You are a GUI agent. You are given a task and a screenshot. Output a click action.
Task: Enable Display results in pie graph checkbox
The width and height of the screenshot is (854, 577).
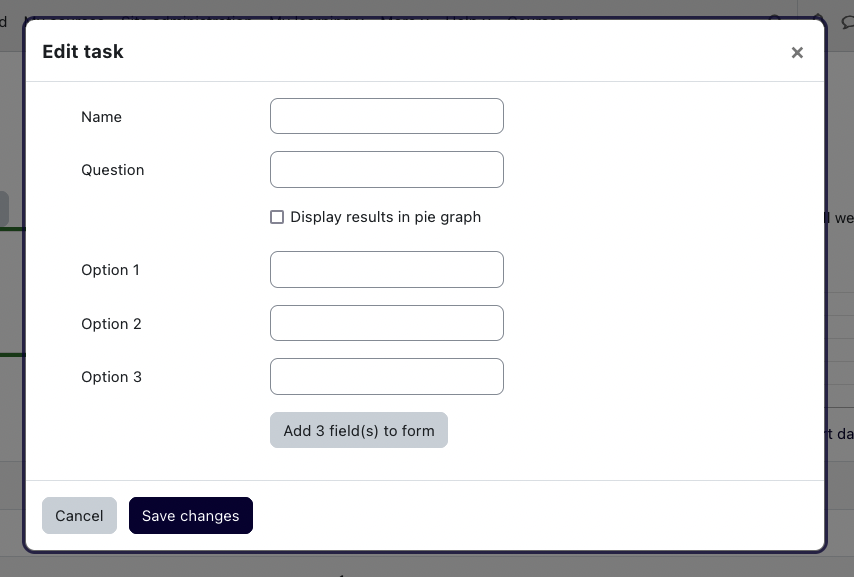tap(277, 217)
